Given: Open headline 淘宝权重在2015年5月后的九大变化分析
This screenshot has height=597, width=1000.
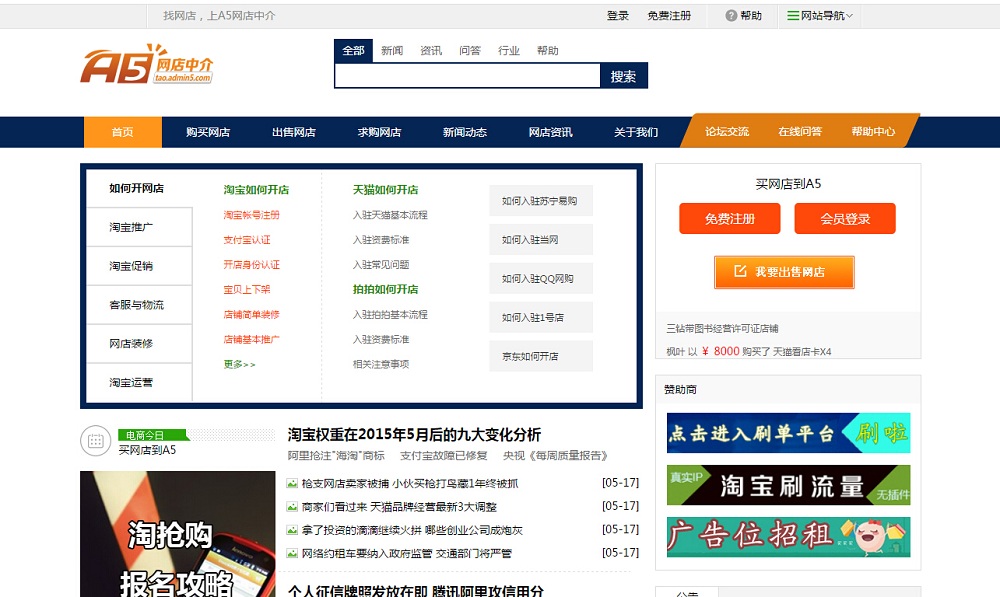Looking at the screenshot, I should pyautogui.click(x=414, y=435).
